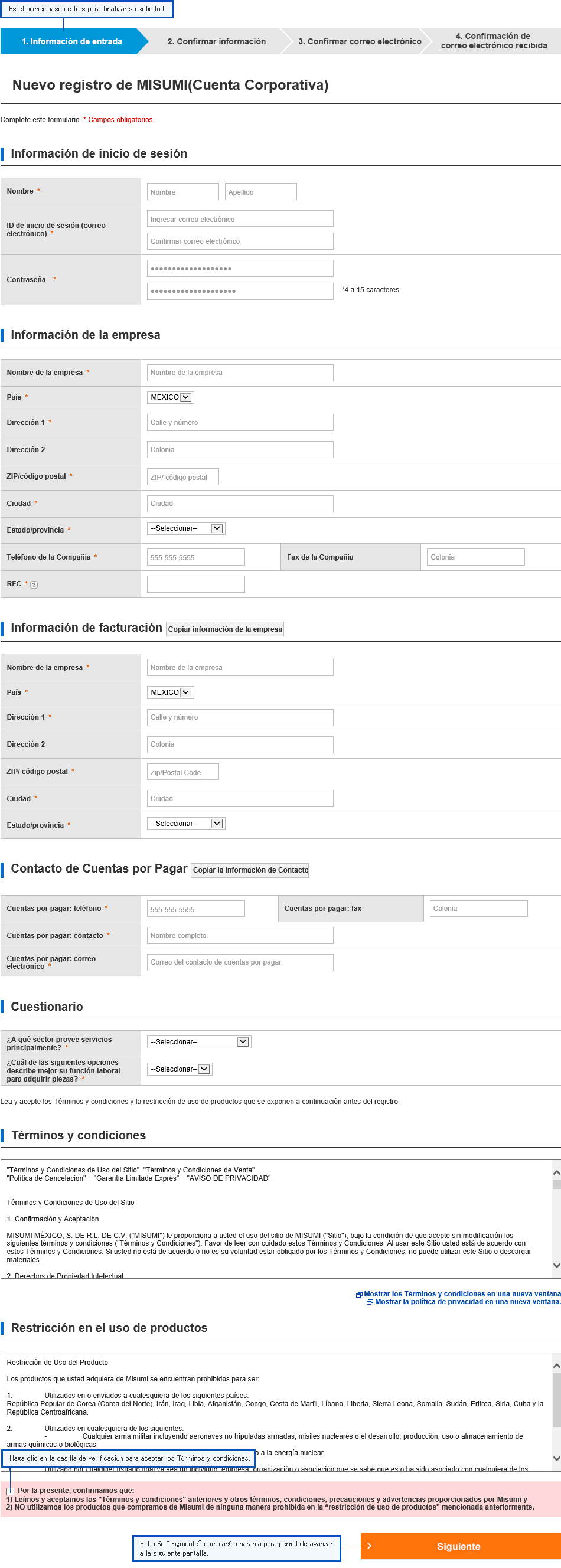Focus the Apellido field
Screen dimensions: 561x1568
(x=260, y=192)
